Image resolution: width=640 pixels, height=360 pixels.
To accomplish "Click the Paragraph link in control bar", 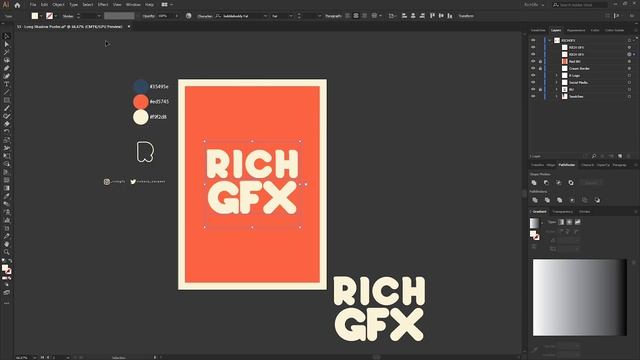I will [x=333, y=16].
